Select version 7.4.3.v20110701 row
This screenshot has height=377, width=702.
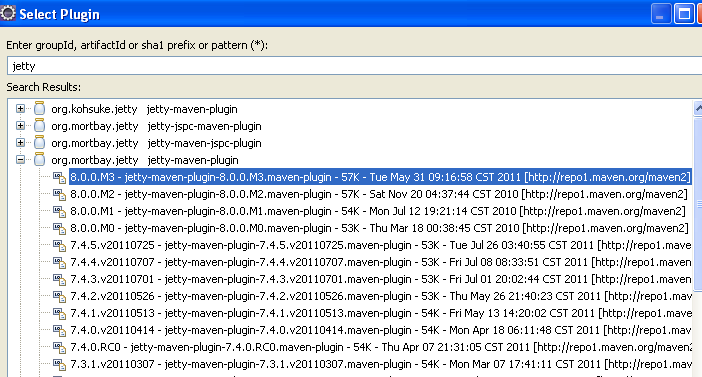[x=381, y=279]
